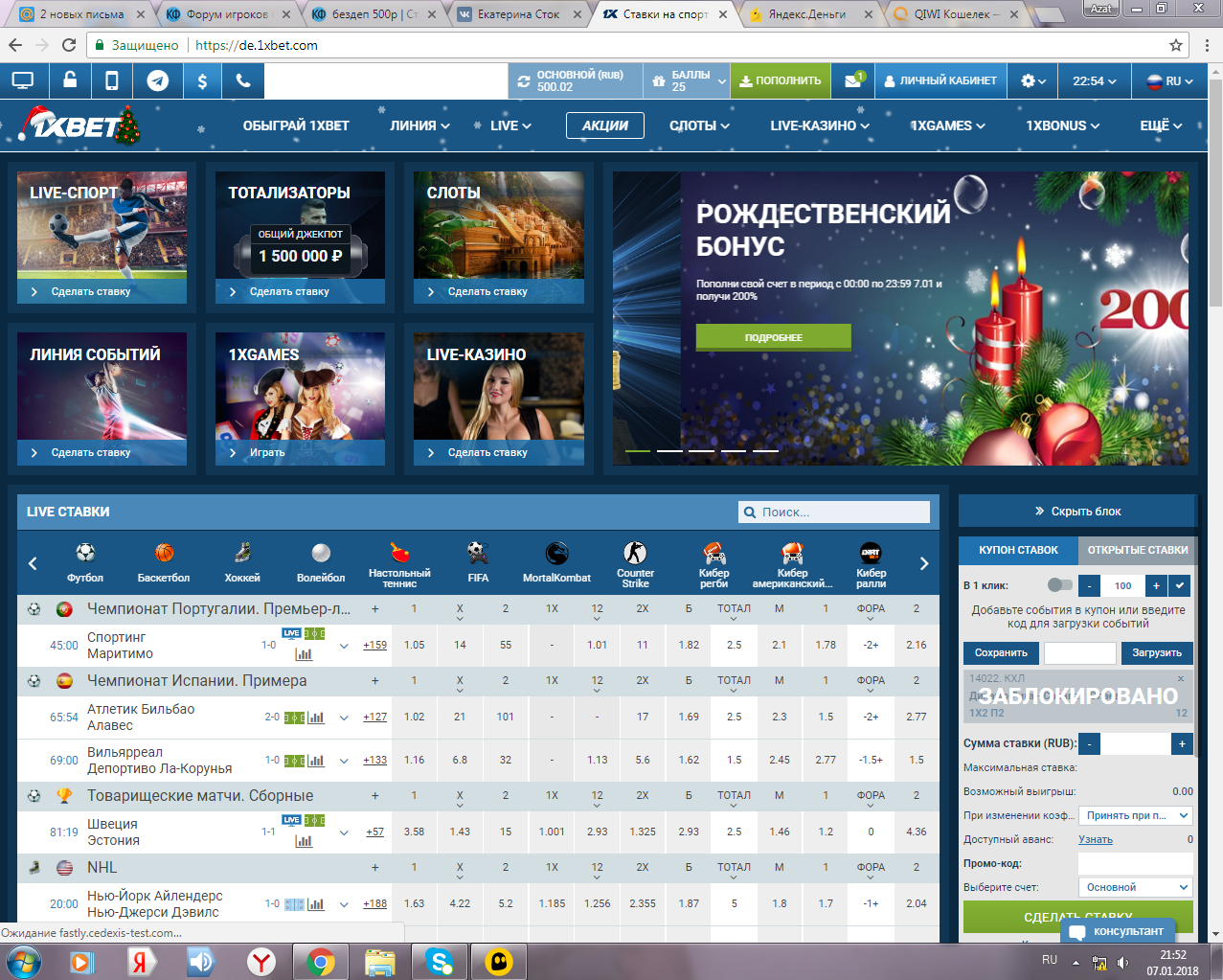This screenshot has width=1223, height=980.
Task: Select Кибер регби sport icon
Action: click(x=713, y=564)
